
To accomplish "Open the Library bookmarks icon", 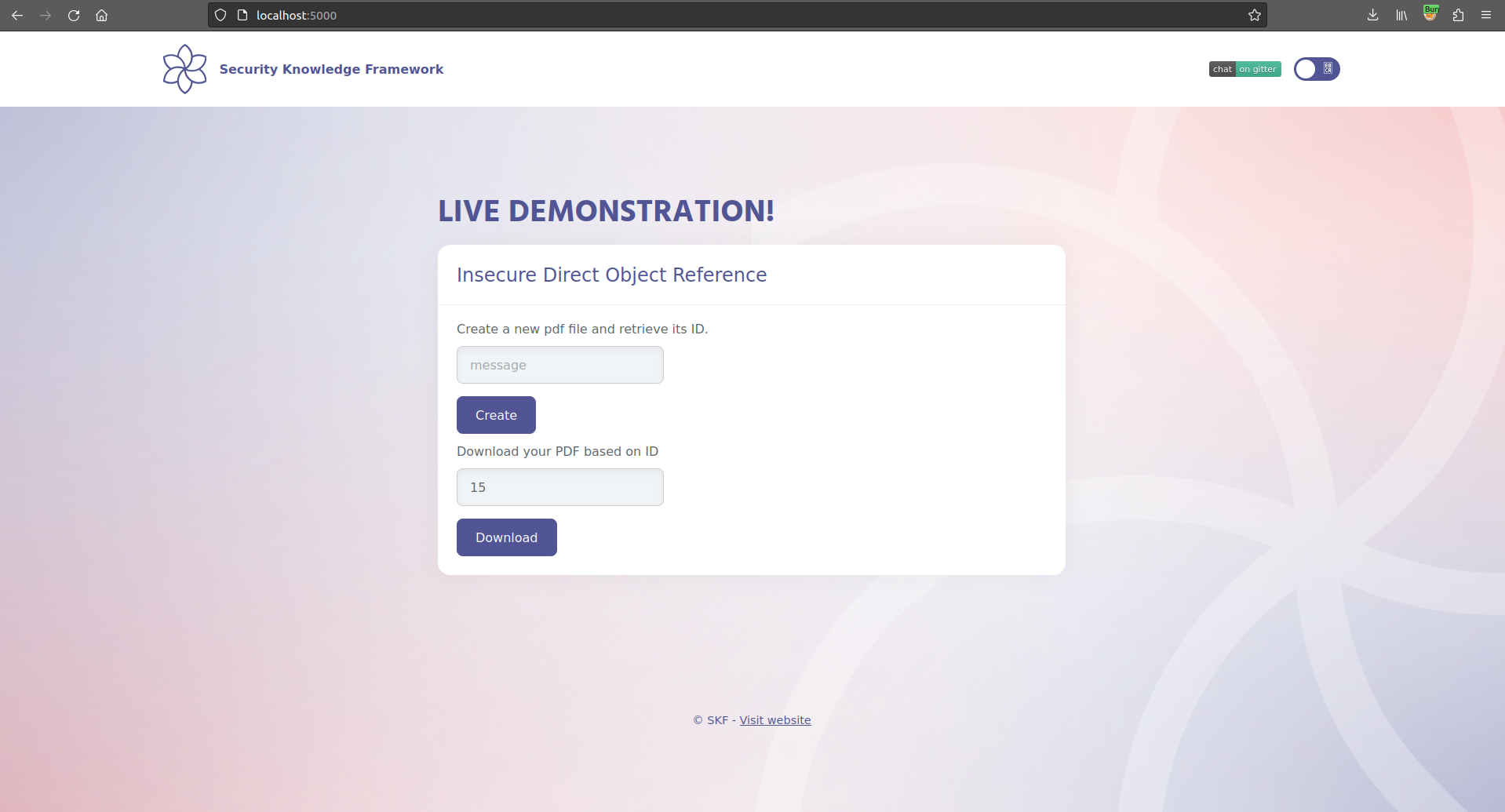I will tap(1401, 15).
